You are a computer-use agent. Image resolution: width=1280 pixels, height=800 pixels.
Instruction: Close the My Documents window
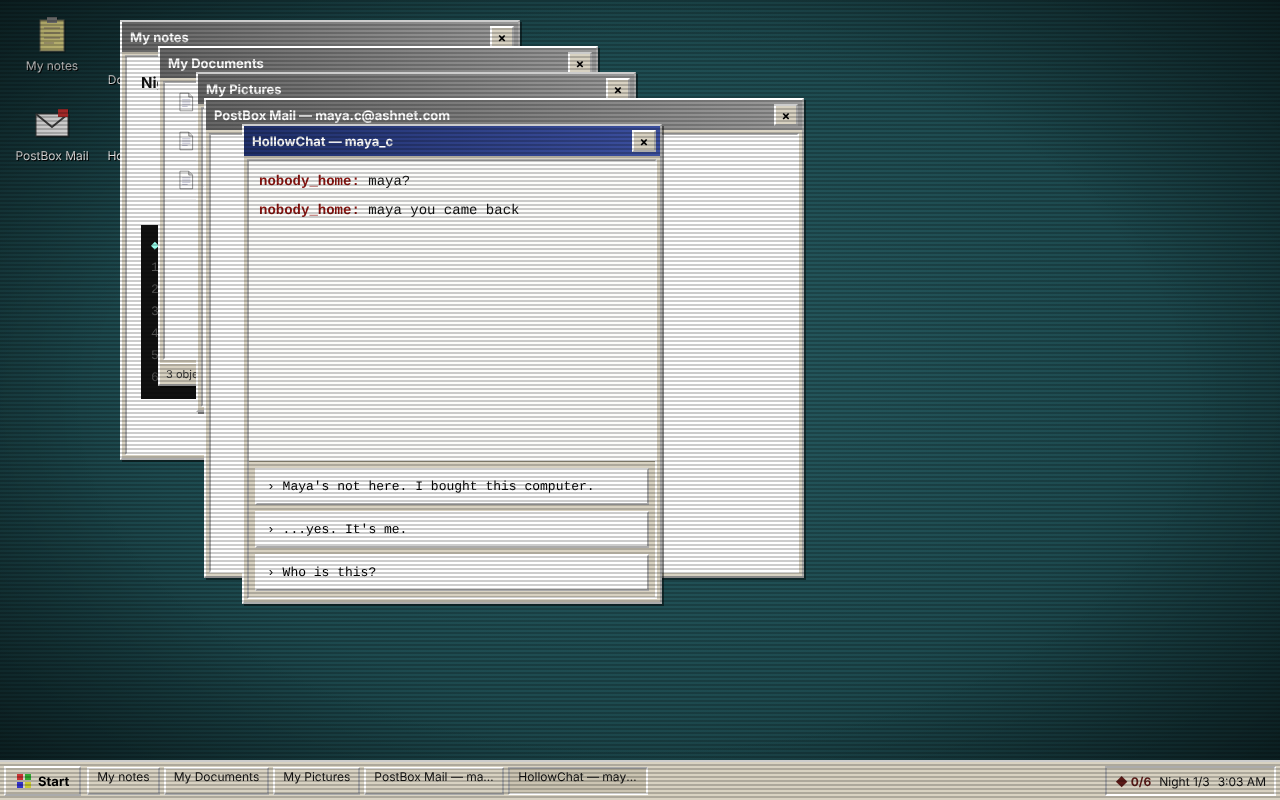pyautogui.click(x=580, y=64)
